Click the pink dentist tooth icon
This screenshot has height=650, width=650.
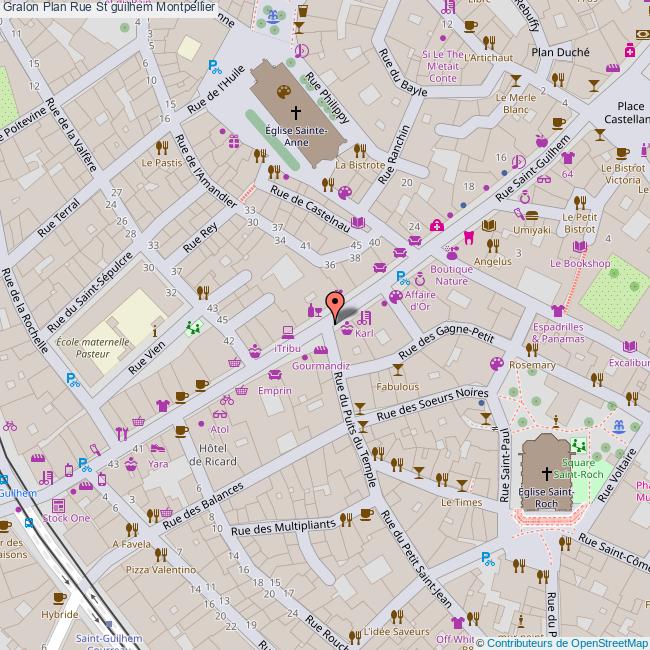467,238
